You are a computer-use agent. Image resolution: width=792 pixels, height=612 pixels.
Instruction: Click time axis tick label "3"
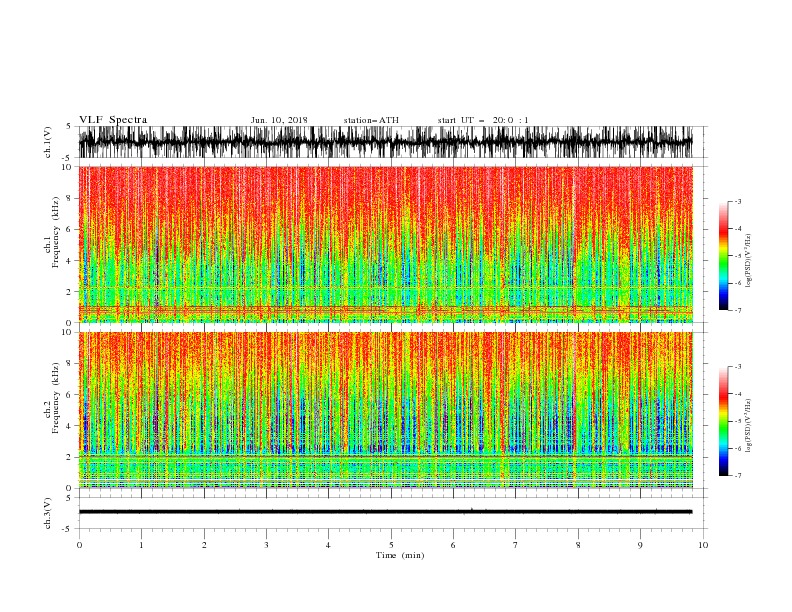(x=266, y=545)
